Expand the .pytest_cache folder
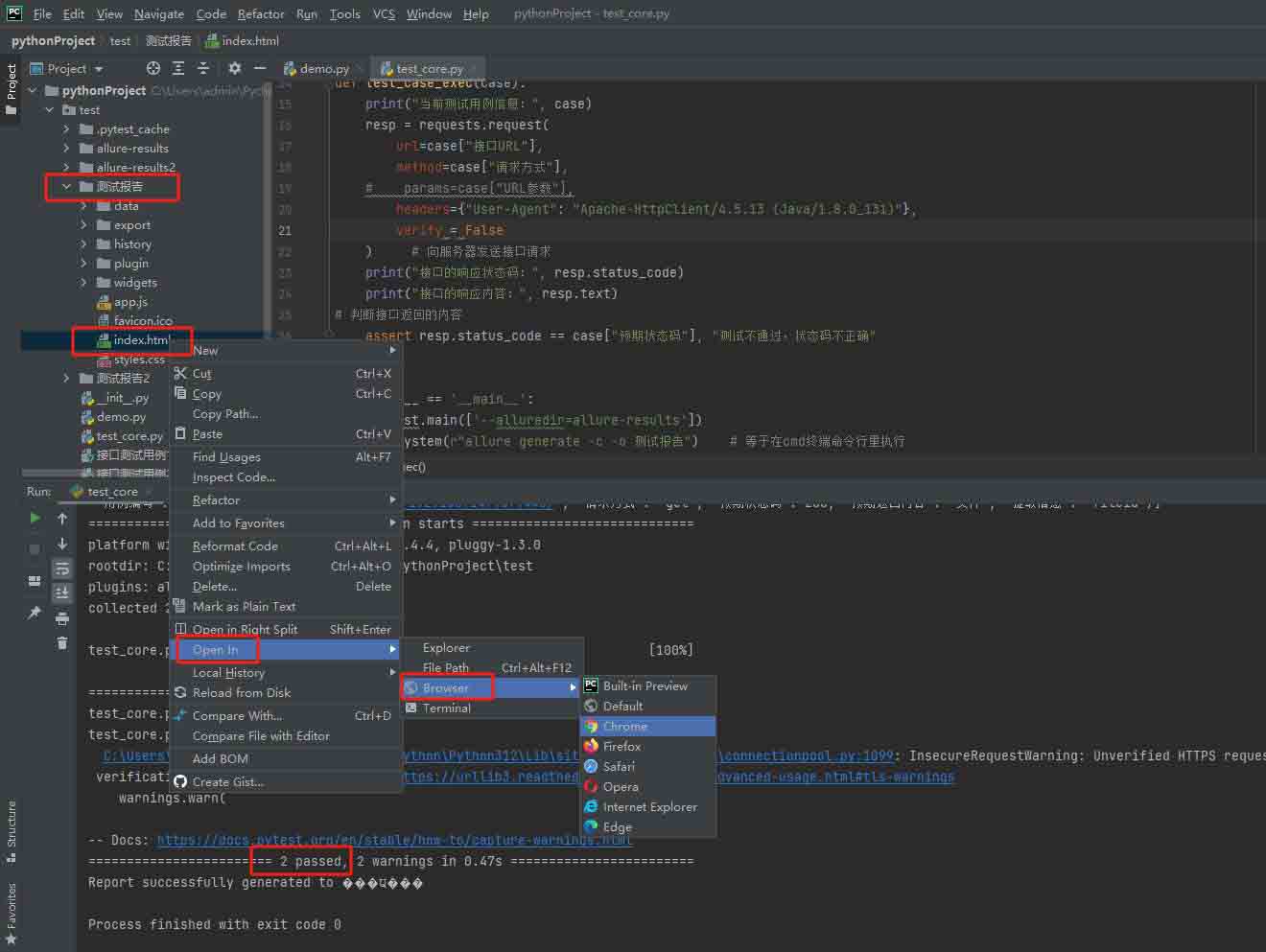 [66, 128]
